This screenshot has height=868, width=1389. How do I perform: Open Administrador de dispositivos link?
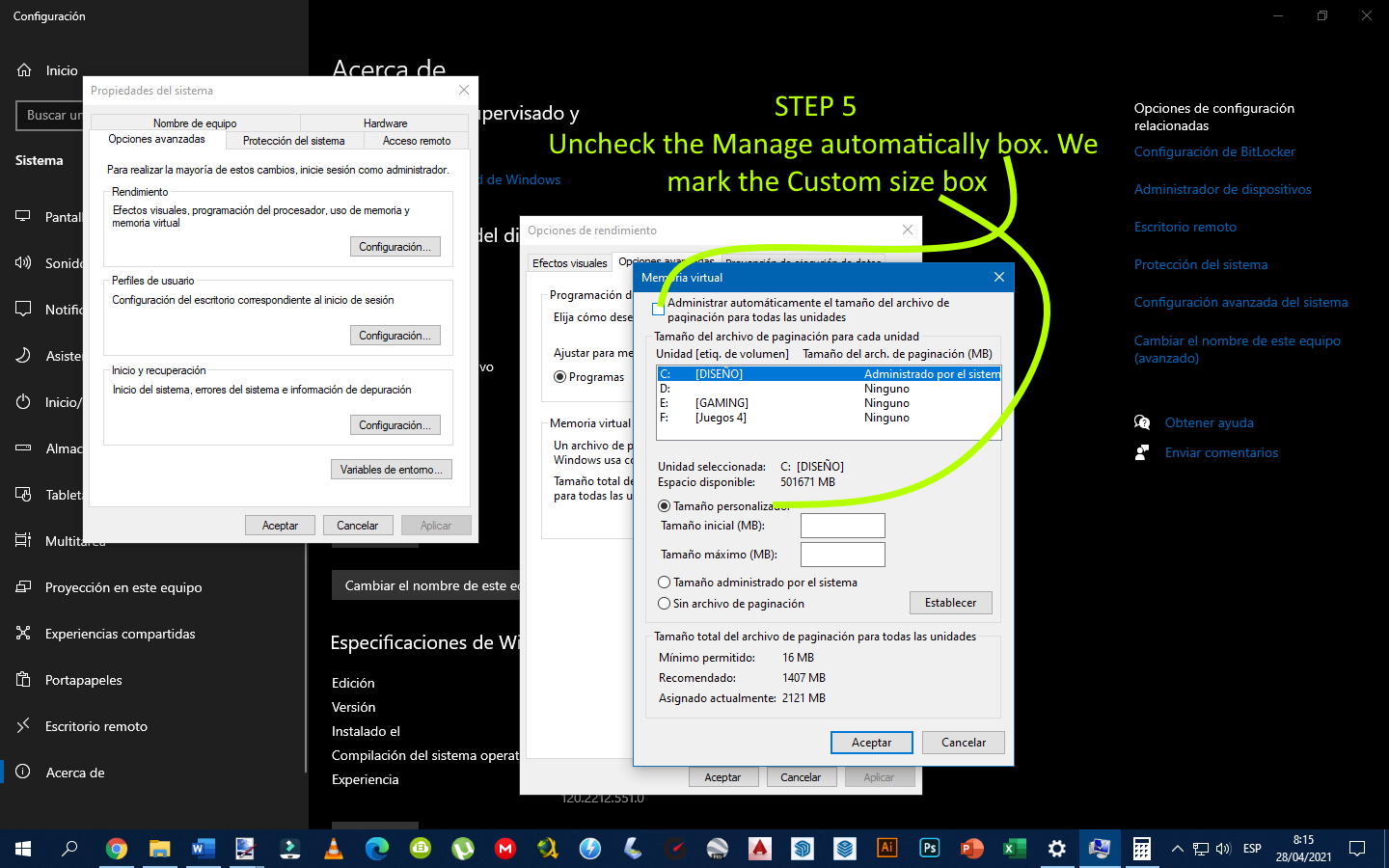pyautogui.click(x=1223, y=189)
